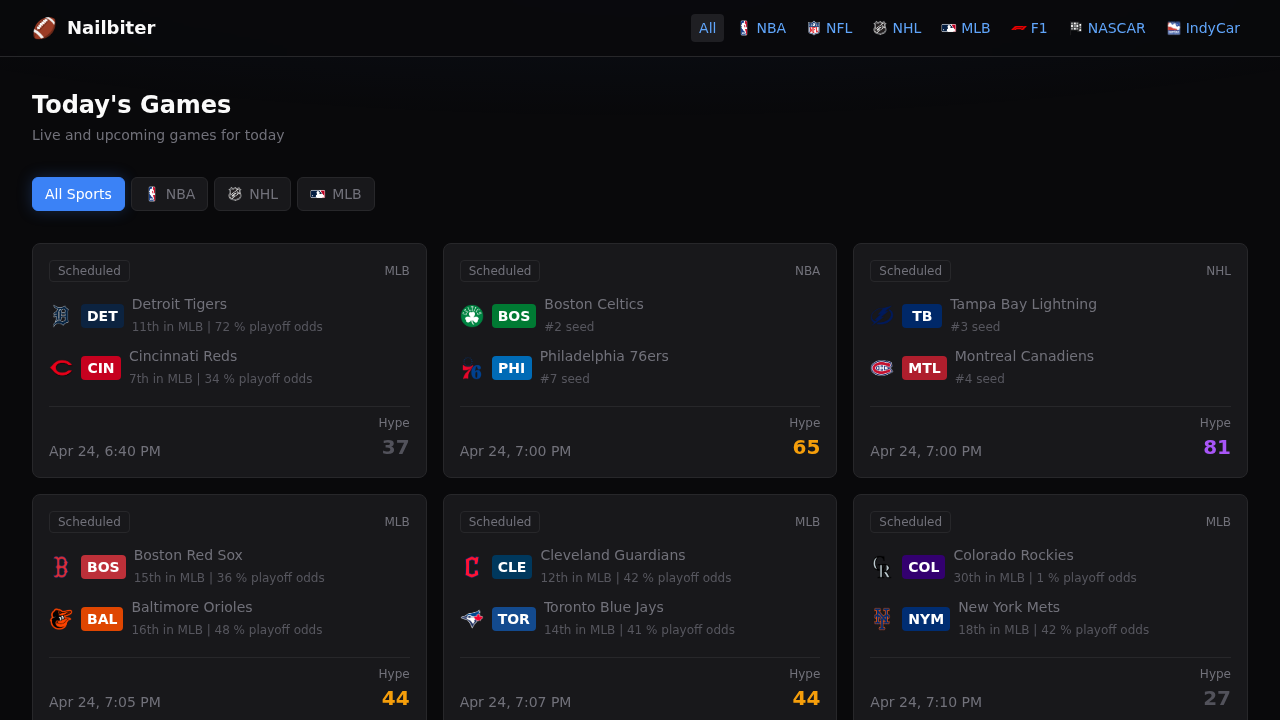
Task: Click the Today's Games heading
Action: point(131,104)
